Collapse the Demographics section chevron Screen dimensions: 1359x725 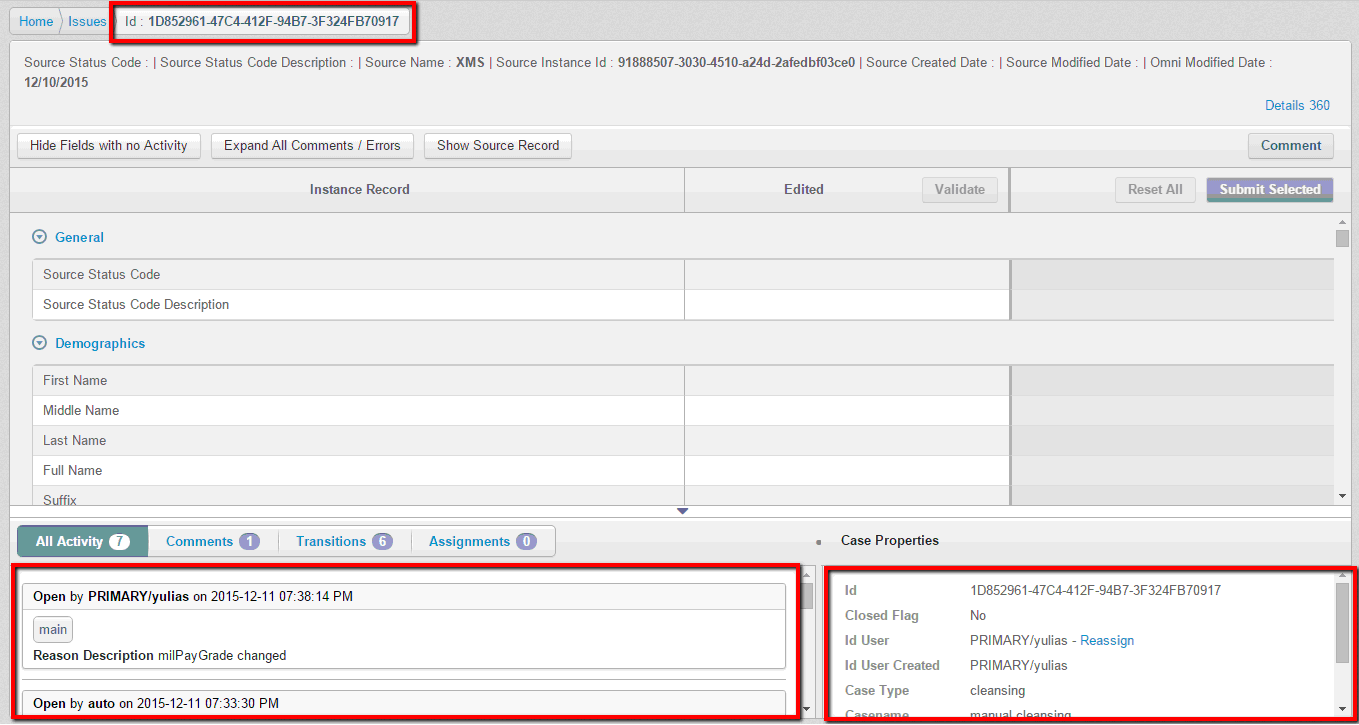coord(40,344)
